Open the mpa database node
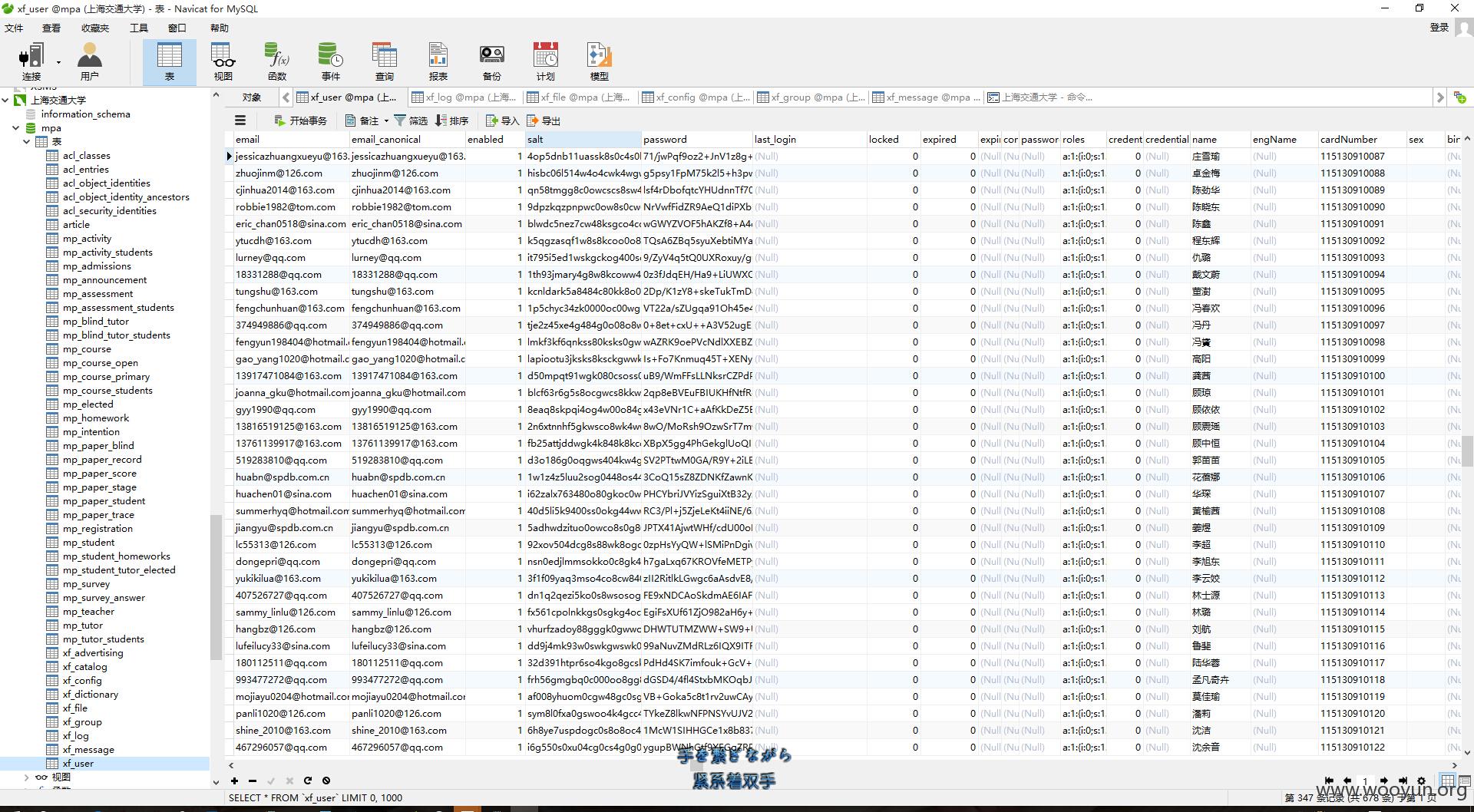Screen dimensions: 1474x812 pos(51,128)
